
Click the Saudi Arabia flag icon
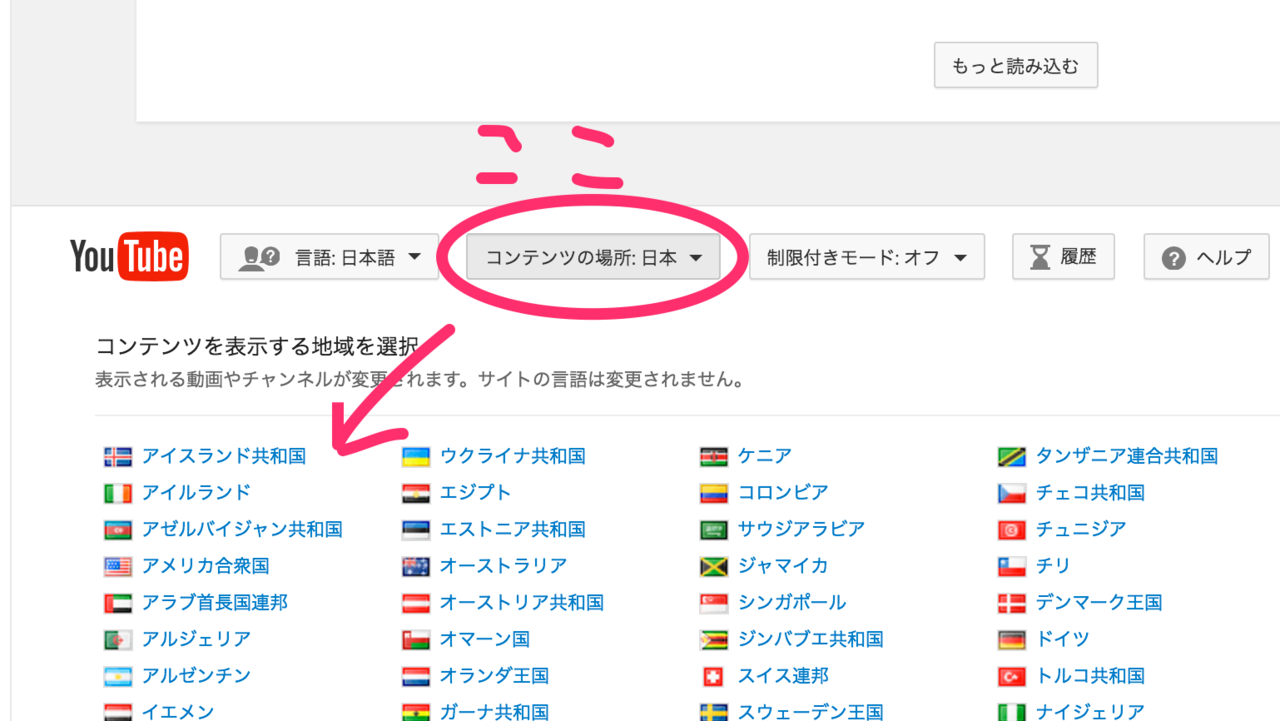click(714, 530)
